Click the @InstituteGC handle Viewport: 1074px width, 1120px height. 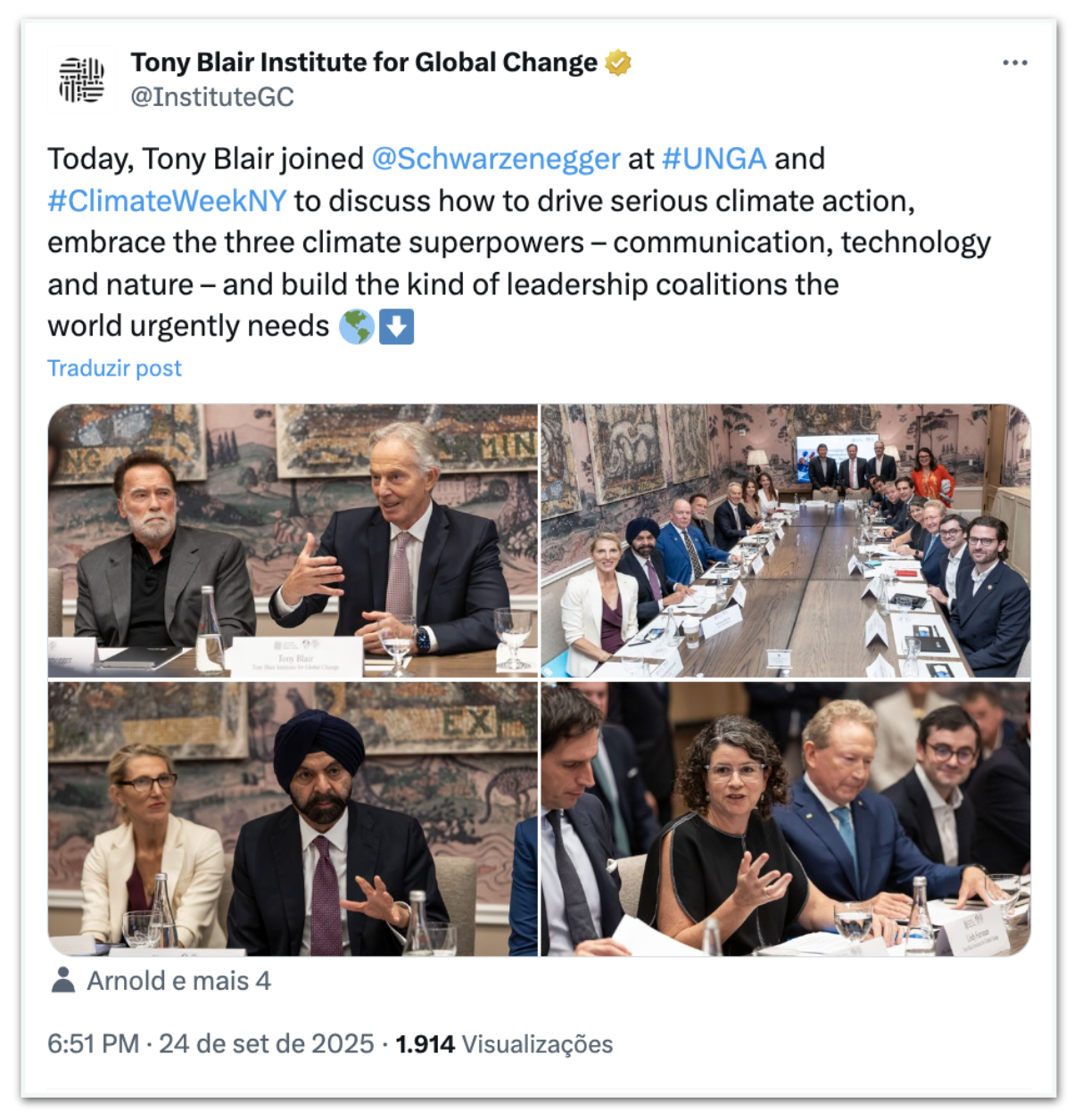tap(212, 96)
